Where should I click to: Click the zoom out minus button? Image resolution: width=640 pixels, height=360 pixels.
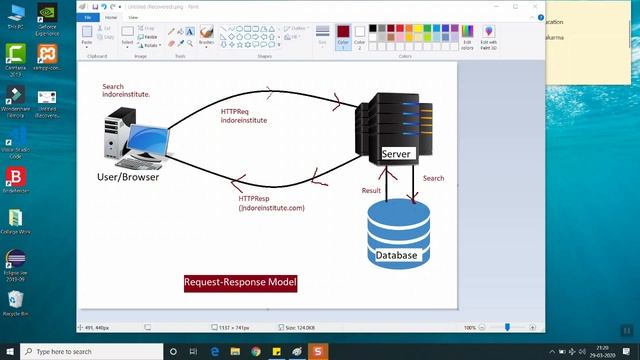482,327
